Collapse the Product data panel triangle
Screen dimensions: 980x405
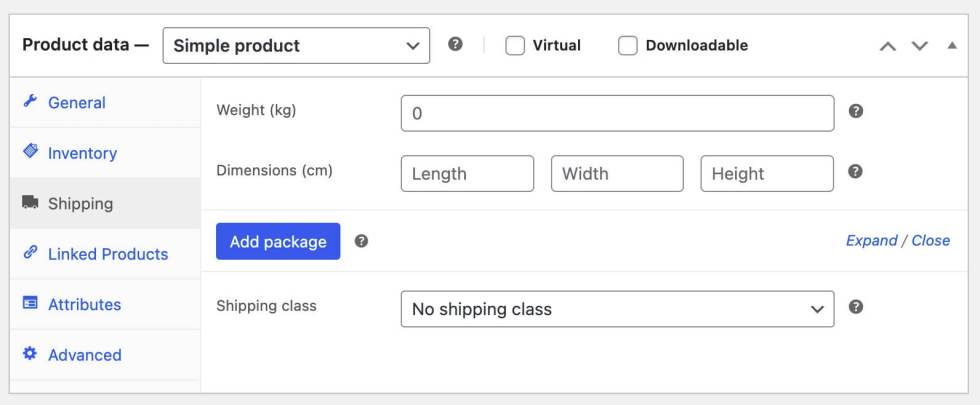951,46
